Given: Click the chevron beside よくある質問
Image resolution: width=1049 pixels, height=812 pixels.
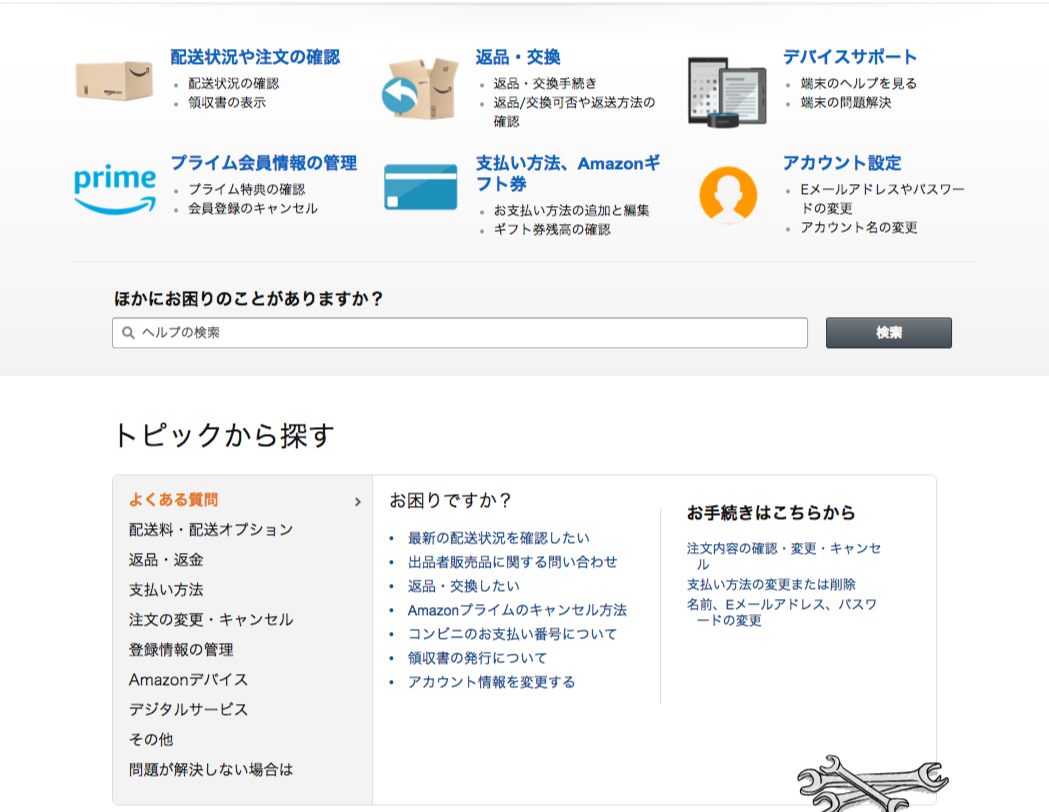Looking at the screenshot, I should tap(358, 501).
